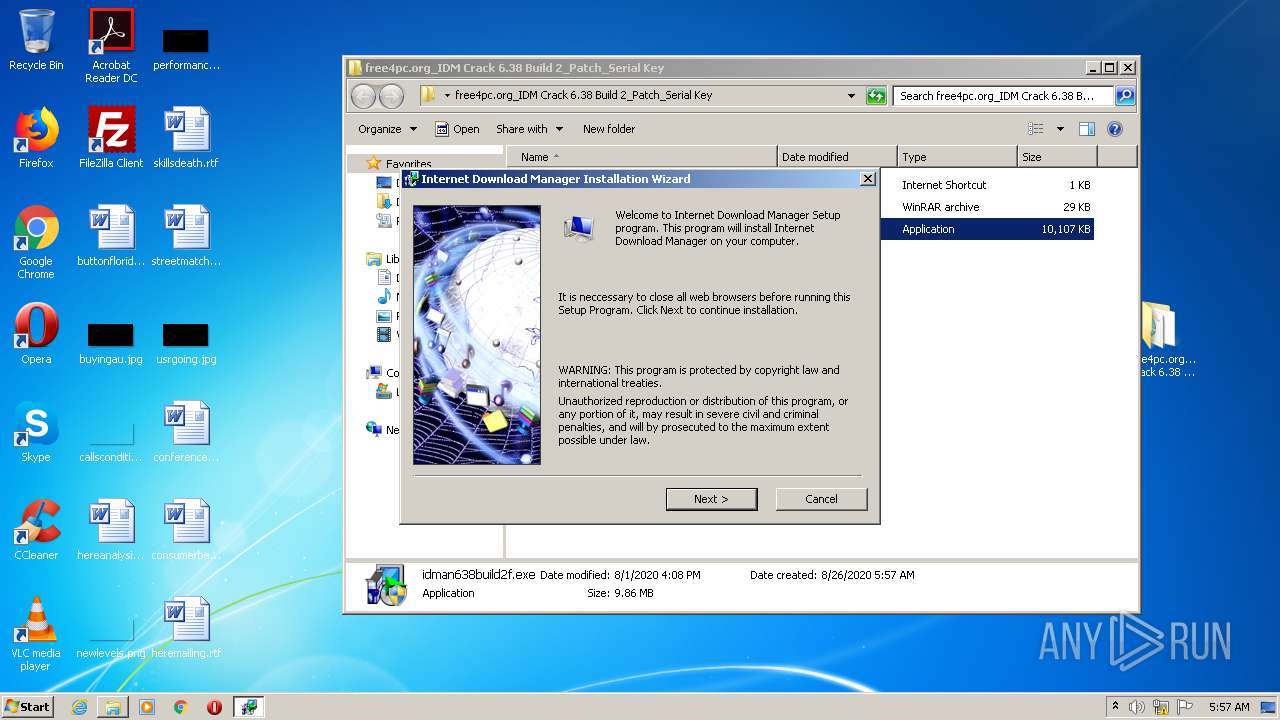
Task: Click Next in IDM installation wizard
Action: pyautogui.click(x=711, y=499)
